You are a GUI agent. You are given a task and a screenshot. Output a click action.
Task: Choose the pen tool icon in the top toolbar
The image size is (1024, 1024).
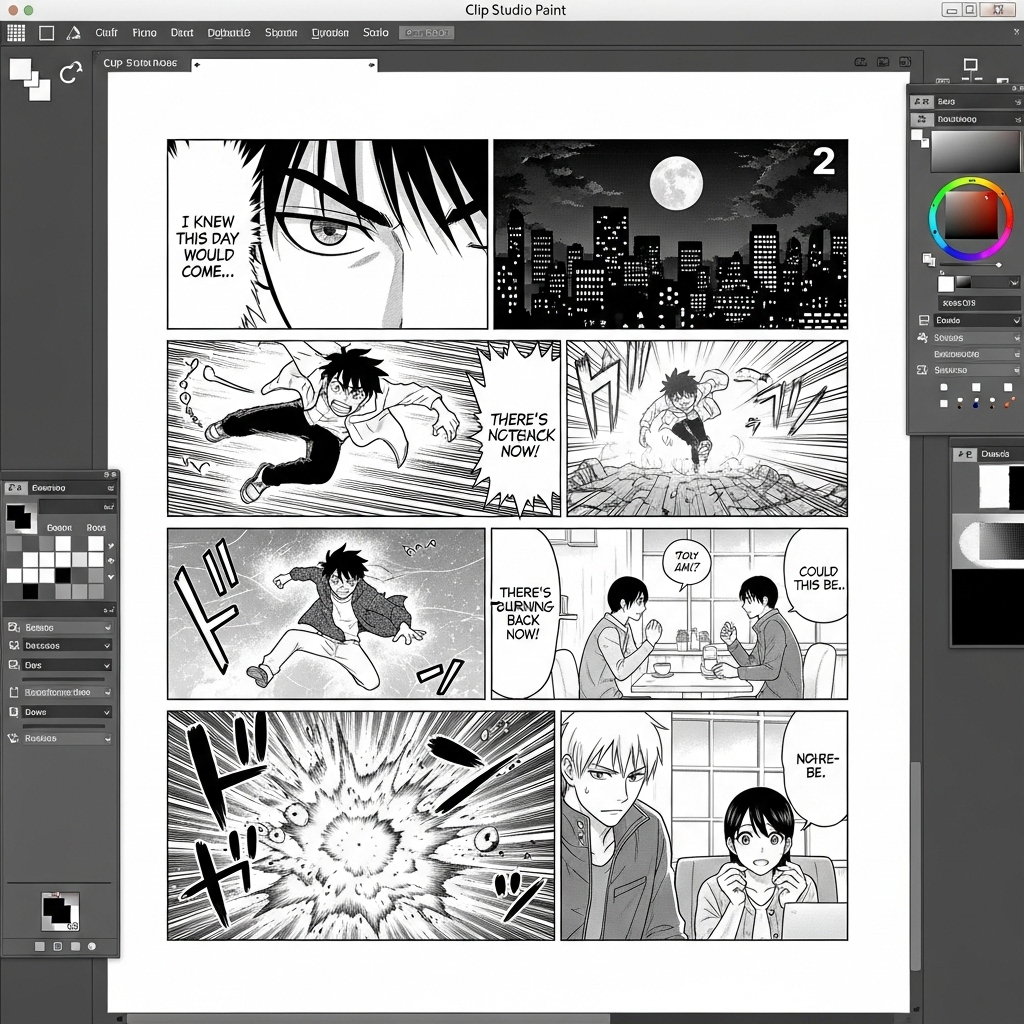[x=73, y=32]
